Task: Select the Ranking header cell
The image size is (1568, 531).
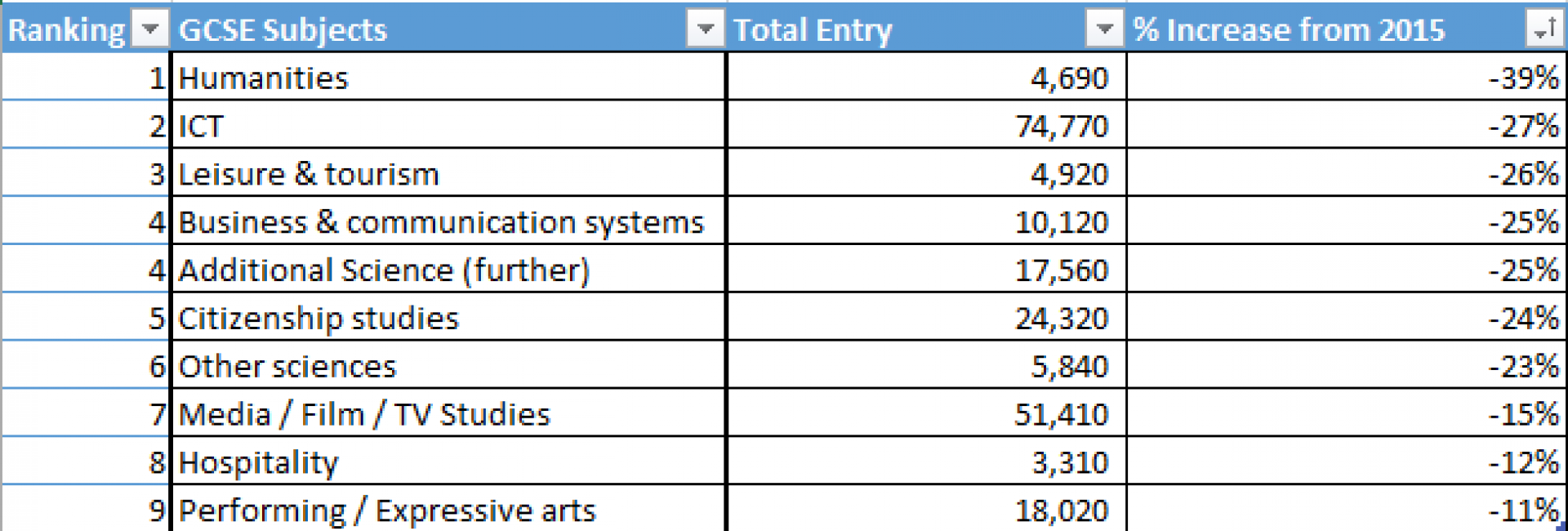Action: (x=65, y=29)
